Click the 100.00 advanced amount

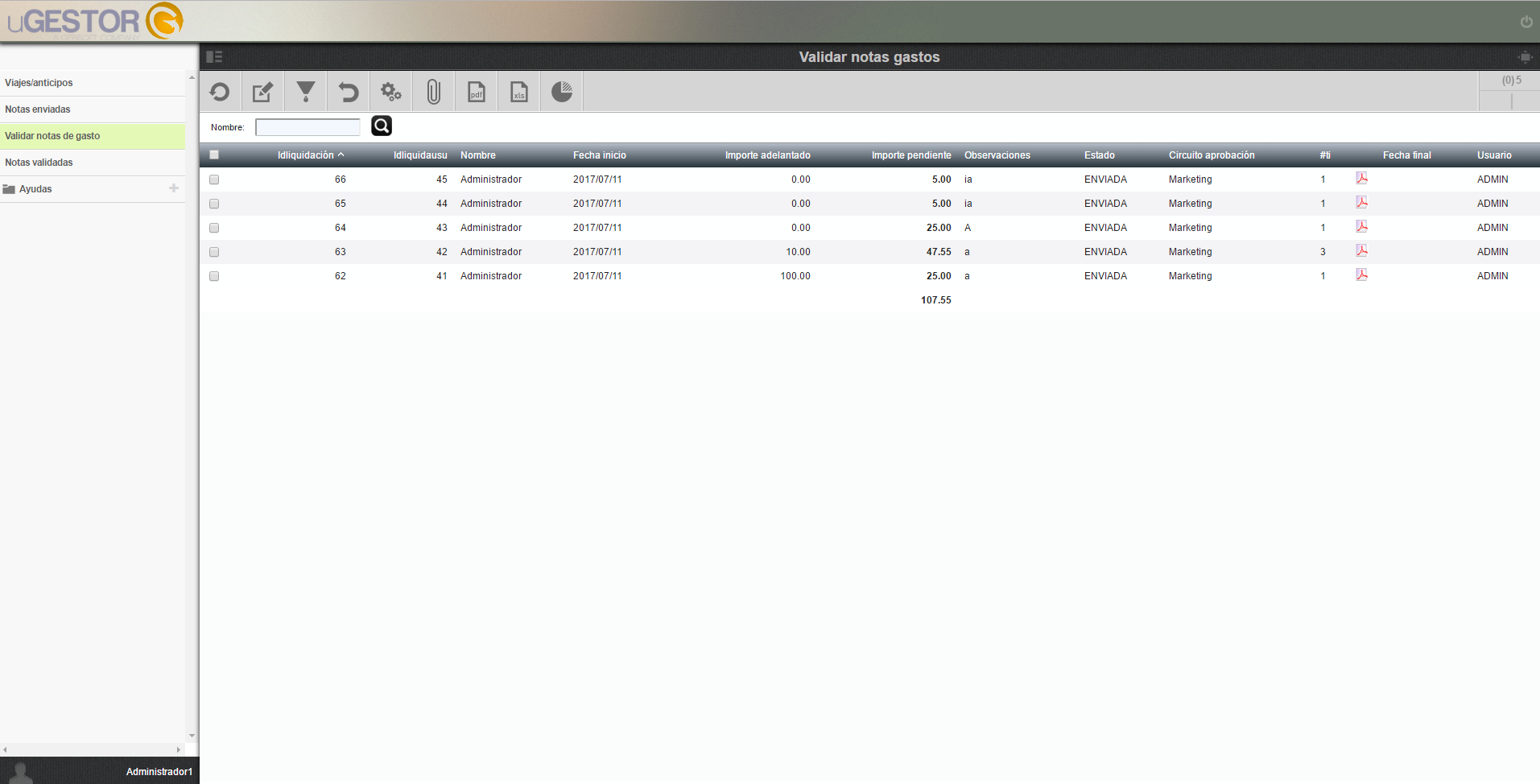795,276
